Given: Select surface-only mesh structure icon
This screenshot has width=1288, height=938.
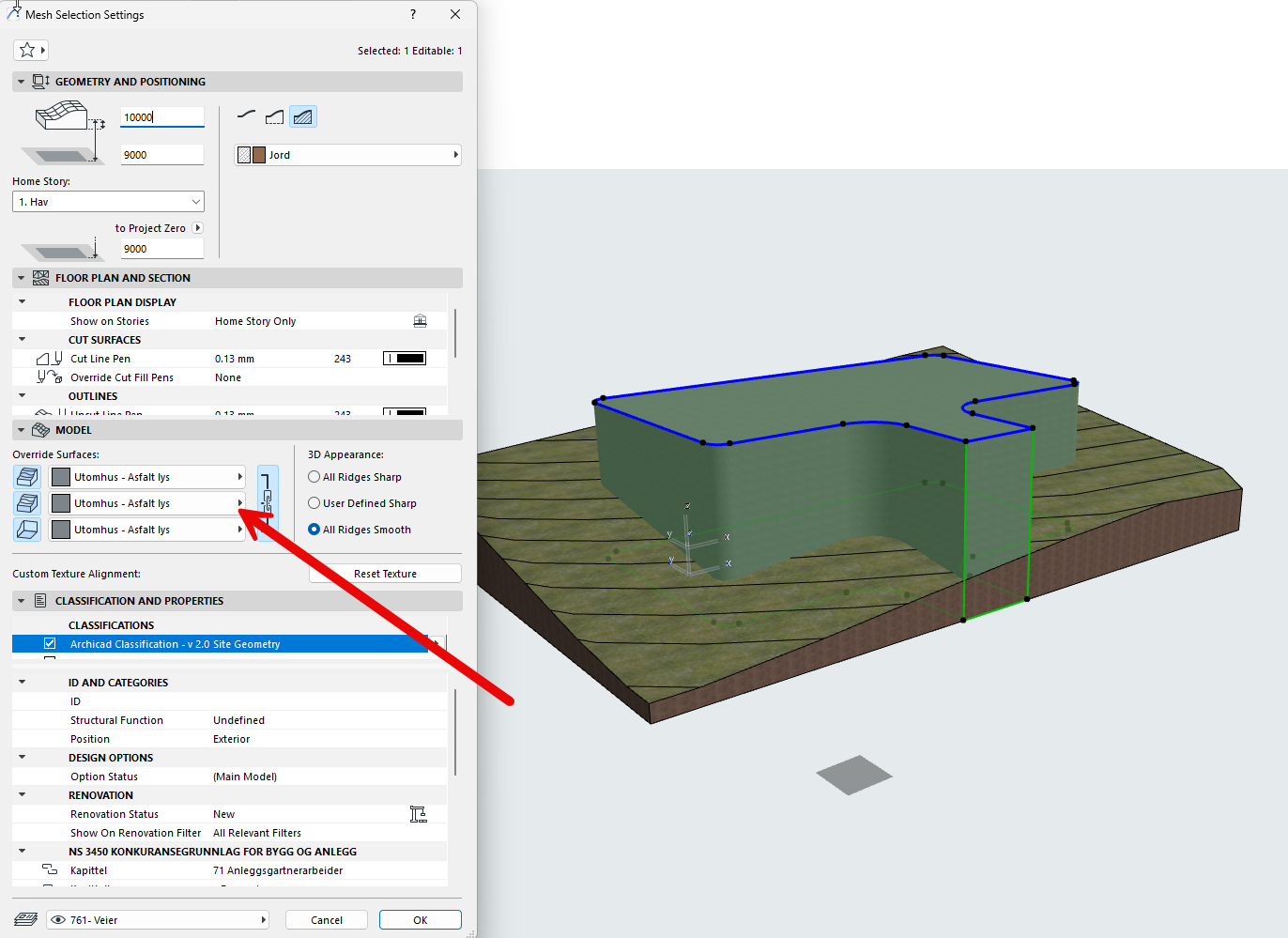Looking at the screenshot, I should [247, 115].
